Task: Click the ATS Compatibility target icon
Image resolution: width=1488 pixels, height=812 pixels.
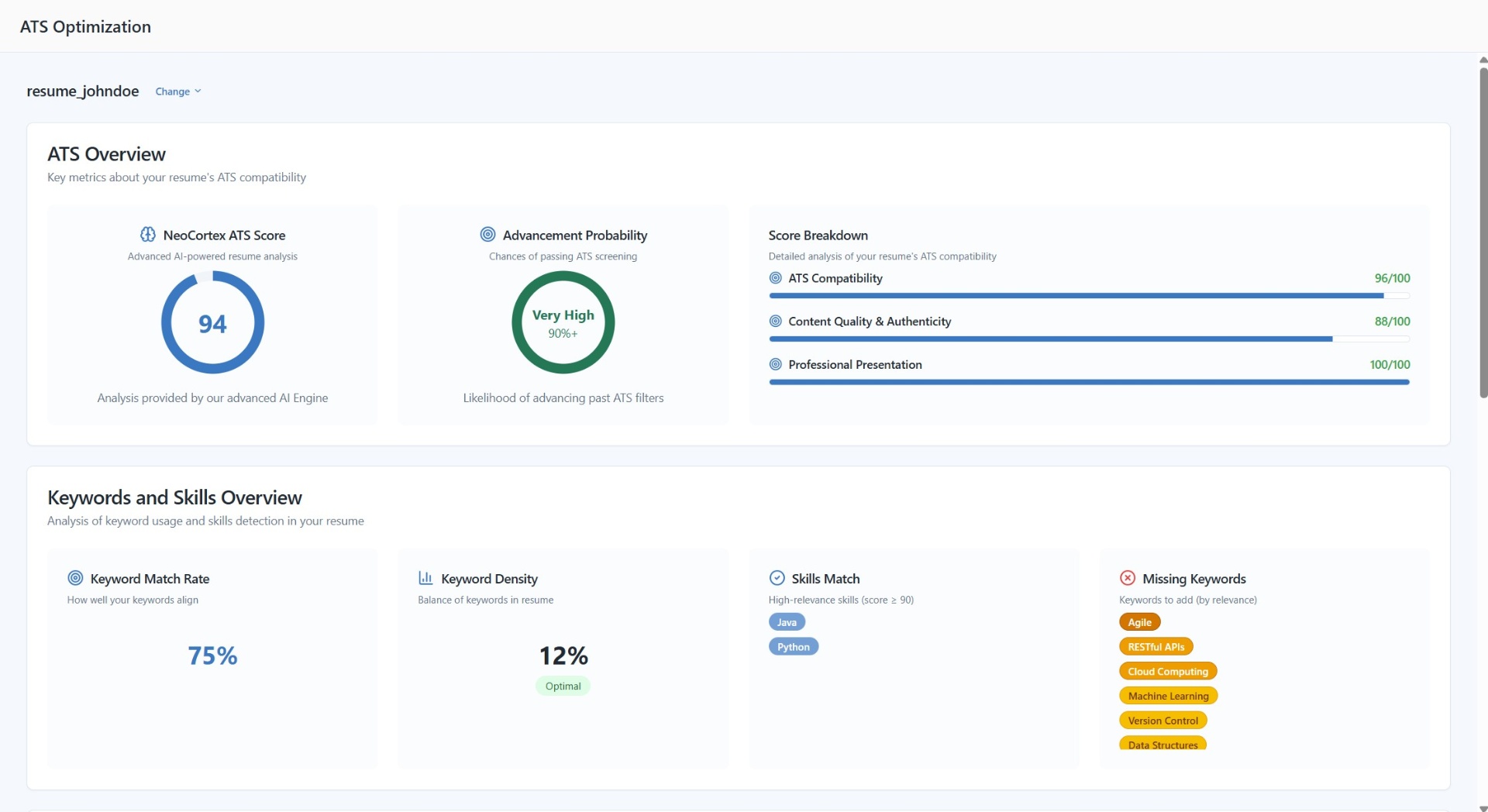Action: [775, 277]
